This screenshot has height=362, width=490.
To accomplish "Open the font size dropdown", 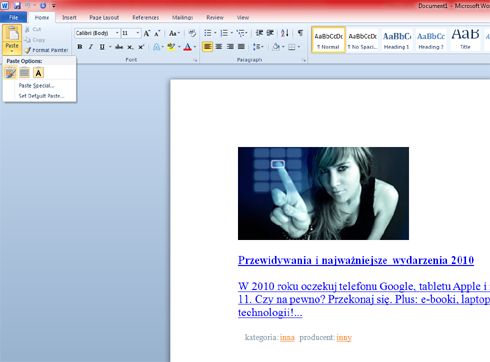I will (138, 33).
